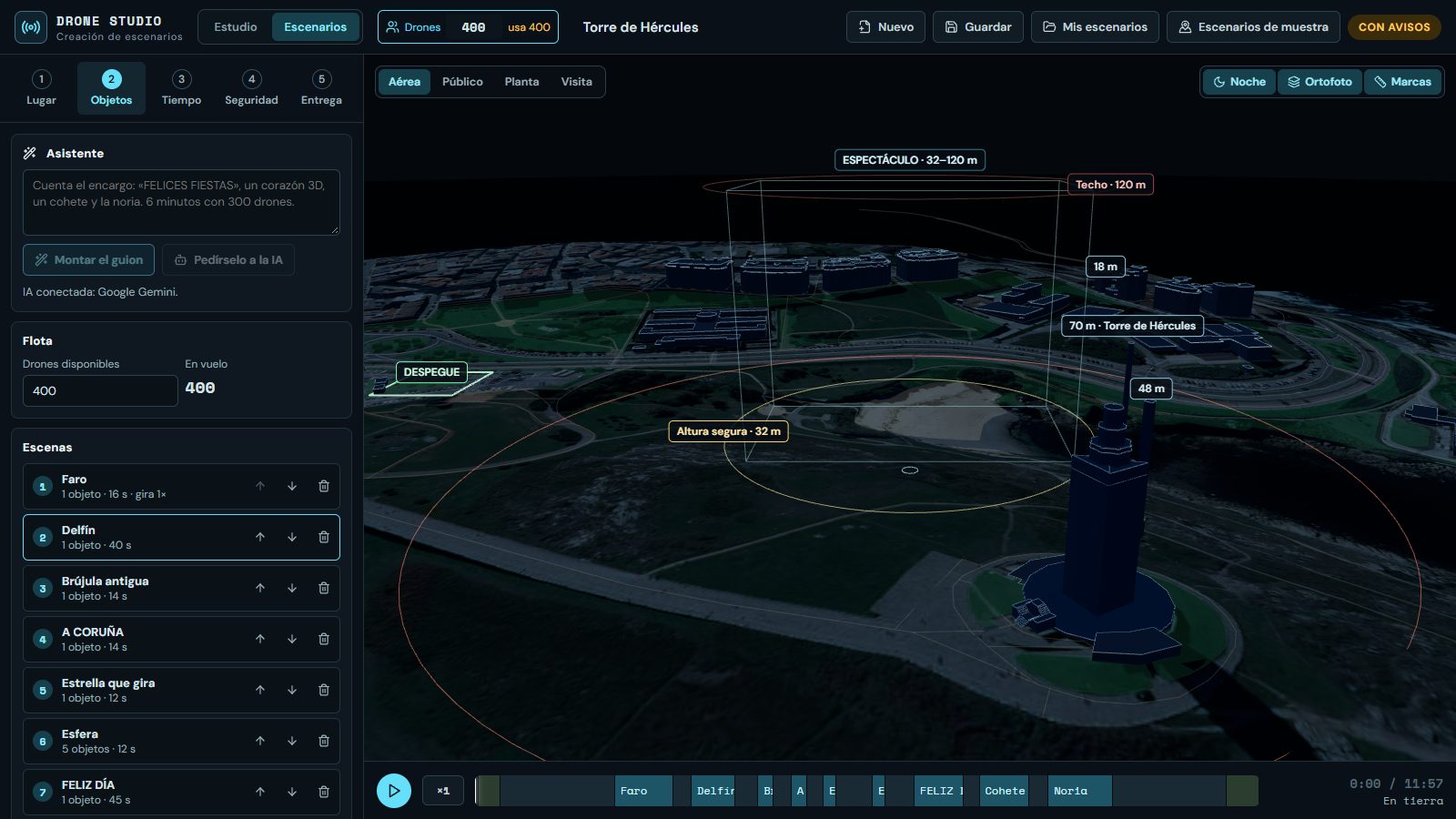The width and height of the screenshot is (1456, 819).
Task: Click the Drones disponibles input field
Action: pos(100,390)
